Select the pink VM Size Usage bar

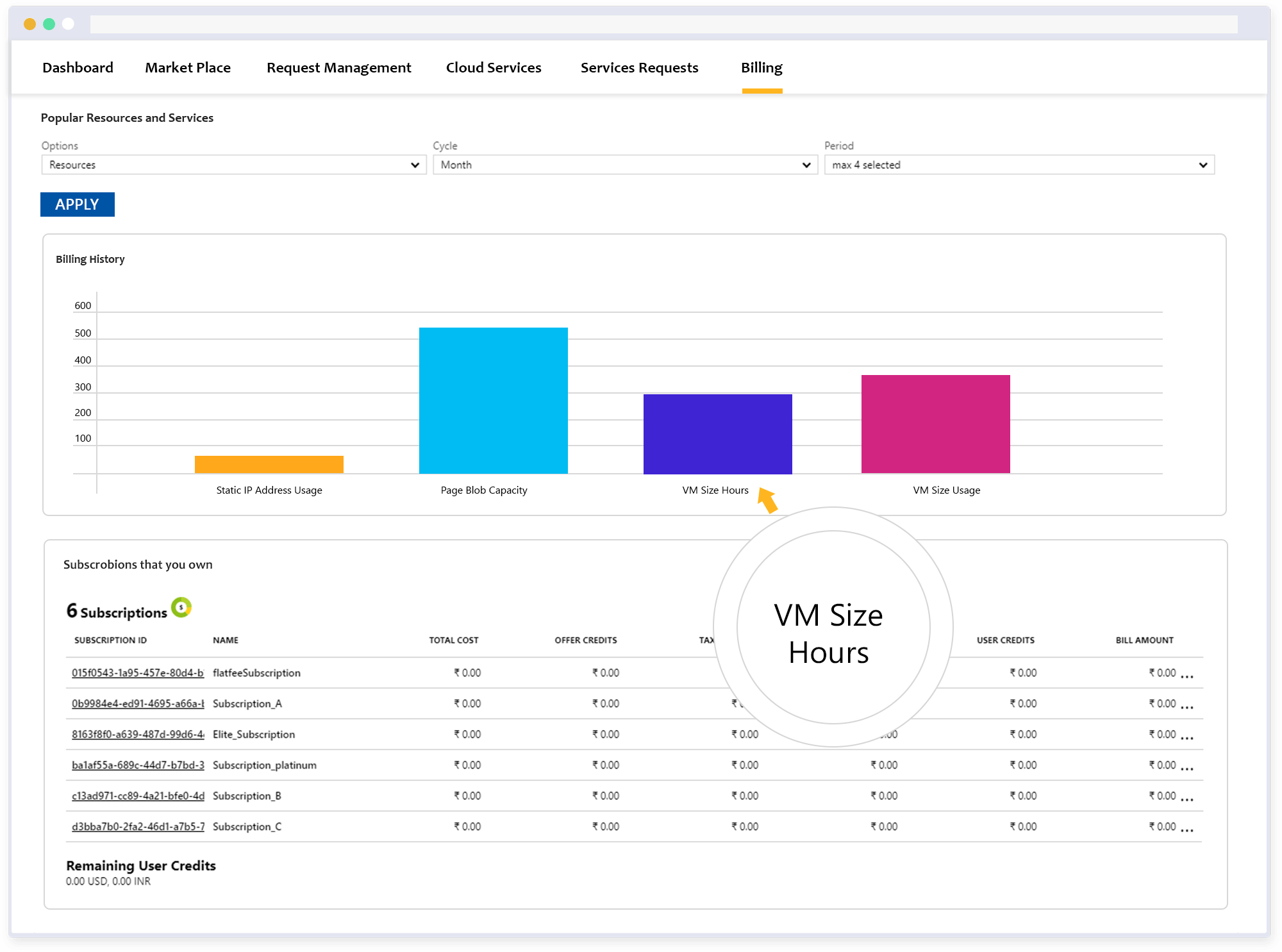(935, 423)
